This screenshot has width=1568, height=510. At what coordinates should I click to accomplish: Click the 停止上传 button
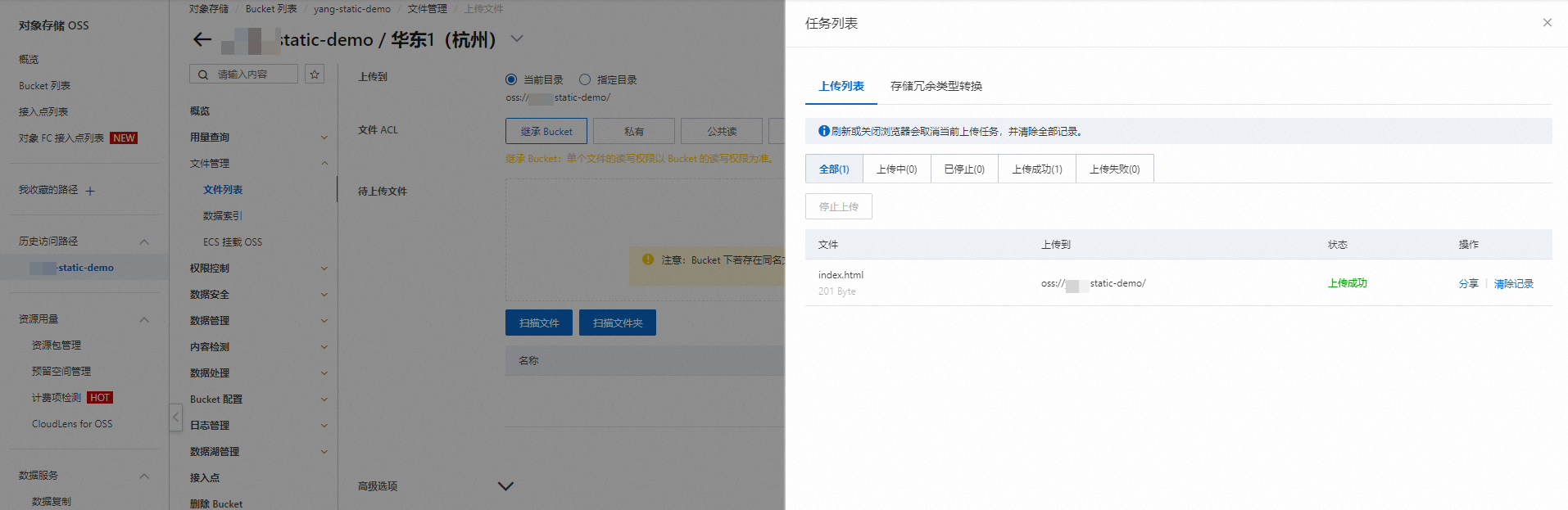coord(839,206)
